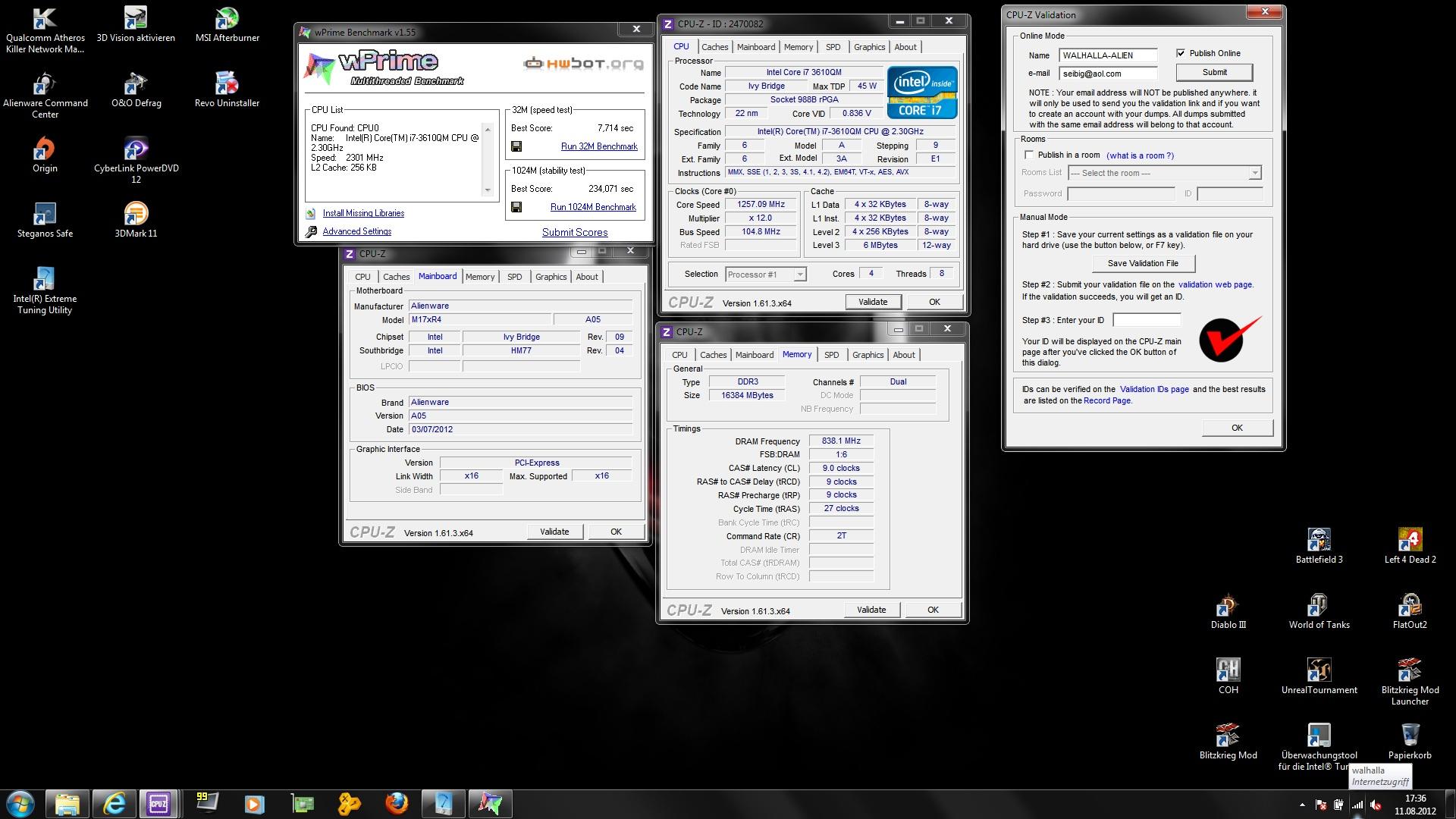Click Run 1024M Benchmark link

point(593,207)
